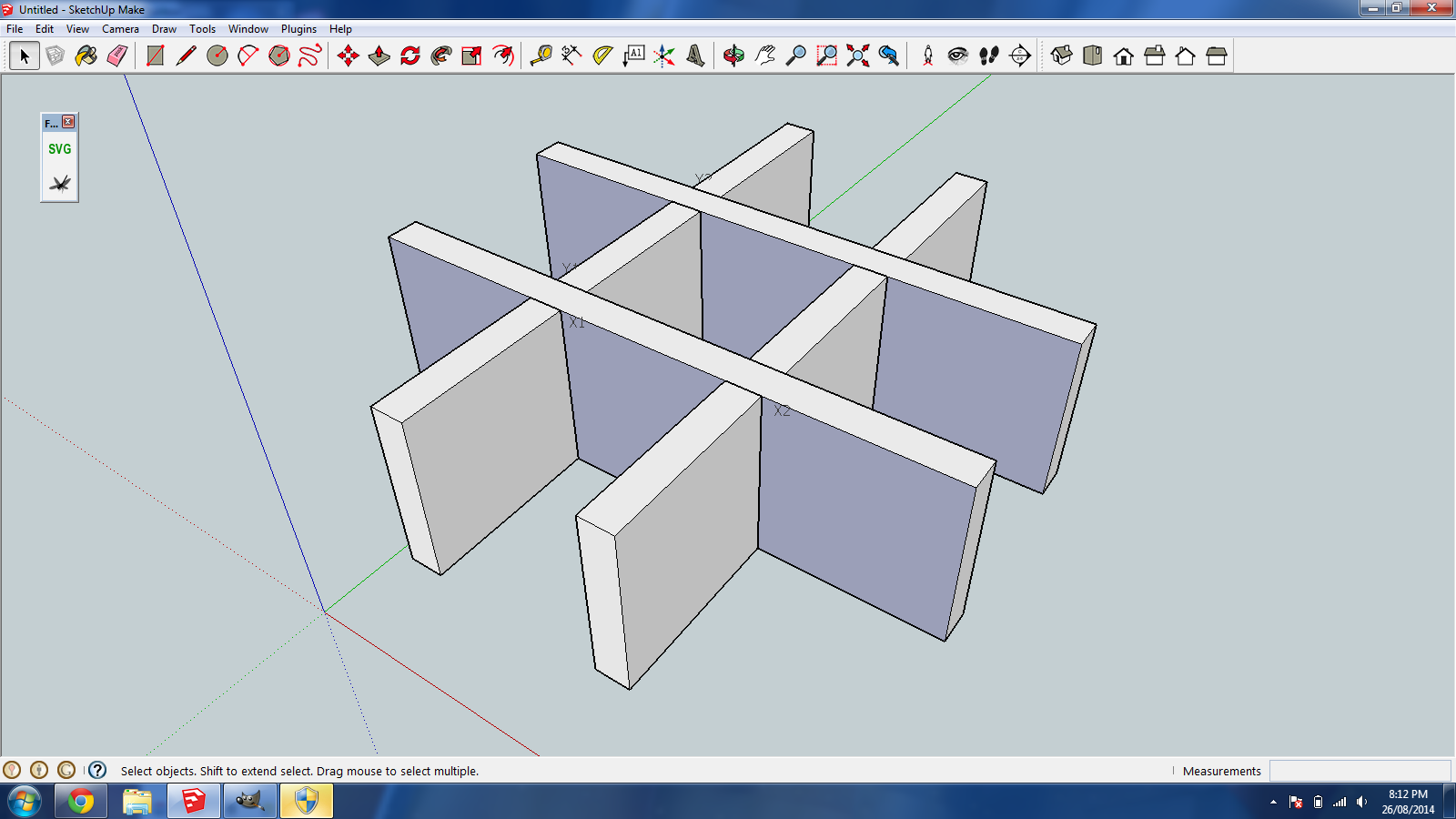Image resolution: width=1456 pixels, height=819 pixels.
Task: Activate the Rotate tool
Action: (409, 56)
